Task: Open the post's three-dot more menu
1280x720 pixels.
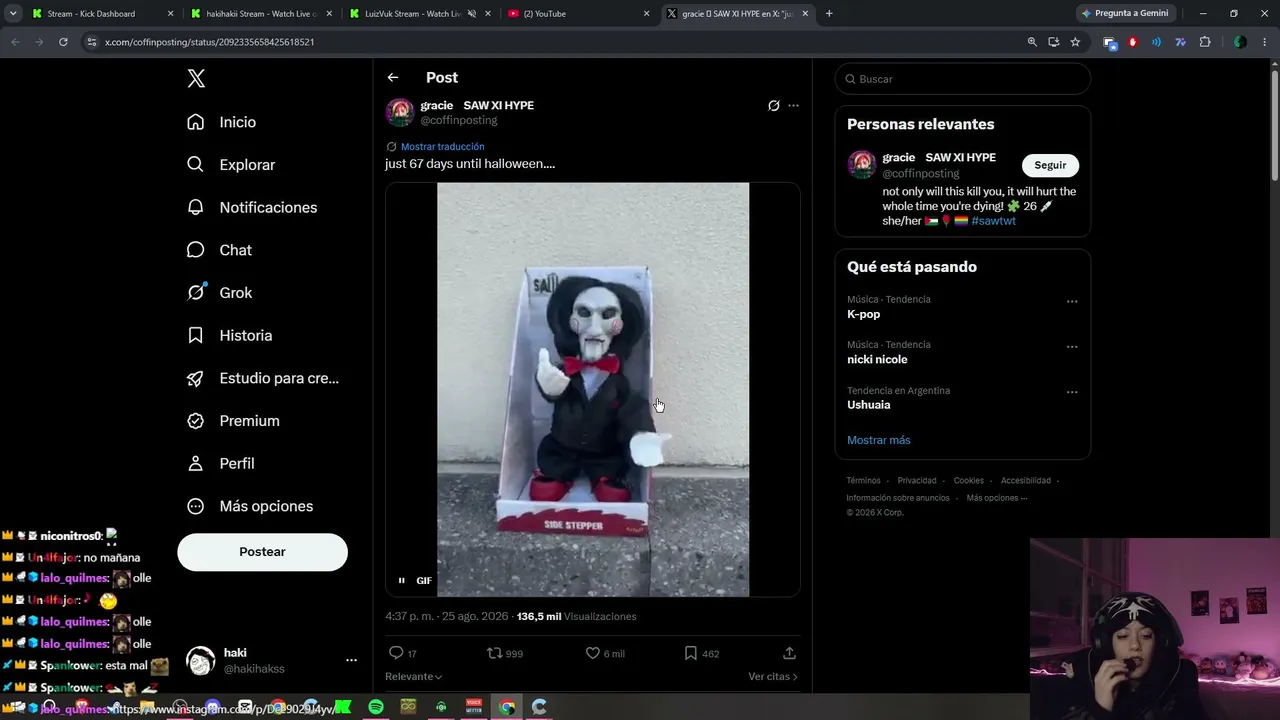Action: [793, 106]
